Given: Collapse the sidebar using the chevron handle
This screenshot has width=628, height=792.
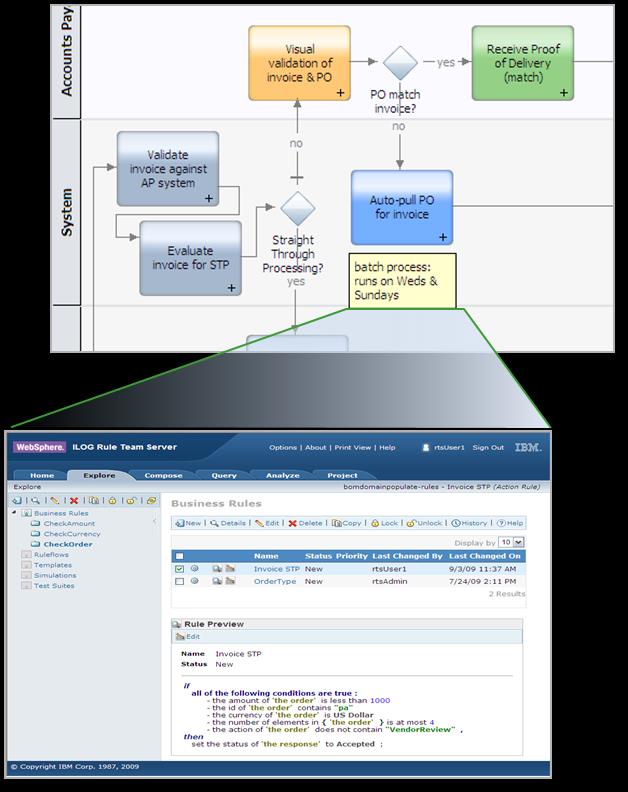Looking at the screenshot, I should [x=155, y=521].
